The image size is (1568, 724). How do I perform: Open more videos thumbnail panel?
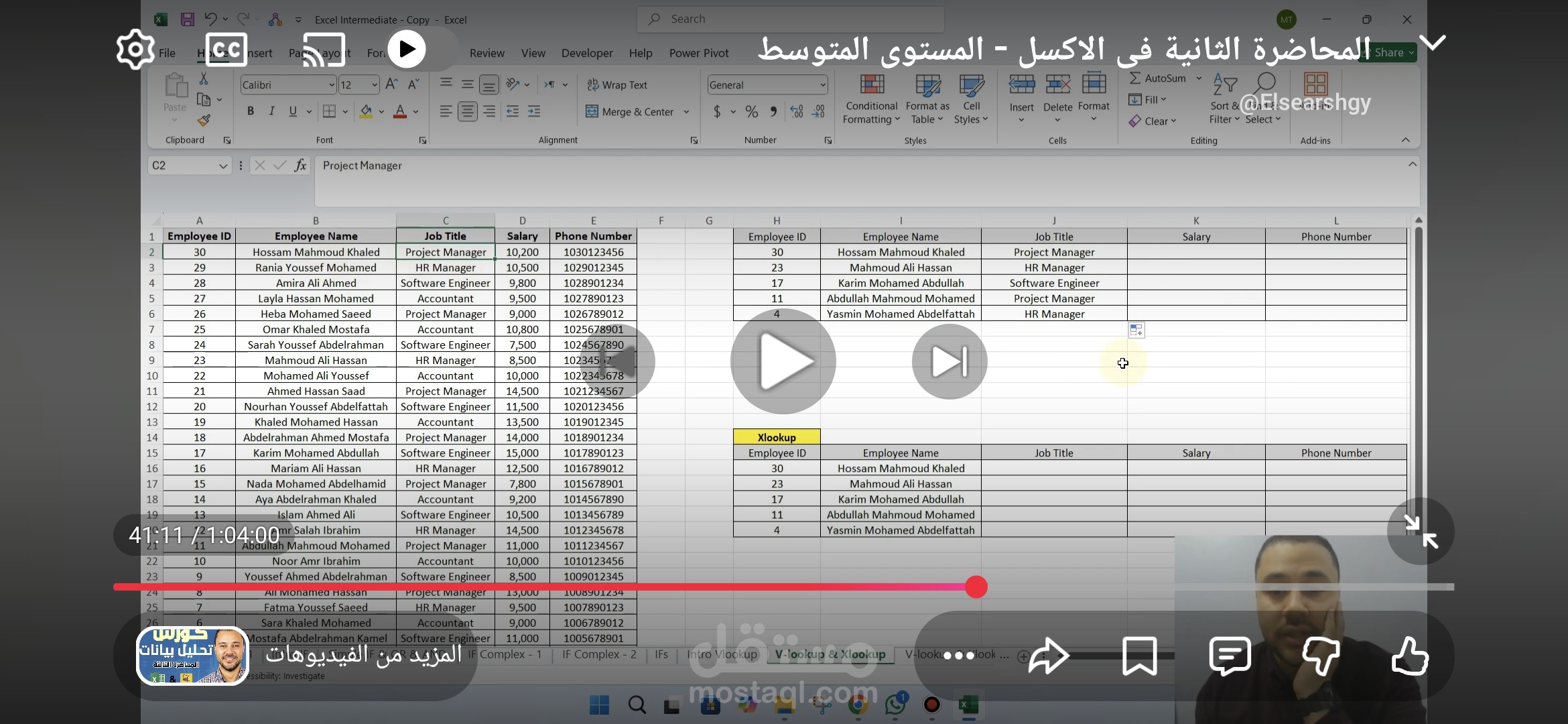[x=192, y=656]
